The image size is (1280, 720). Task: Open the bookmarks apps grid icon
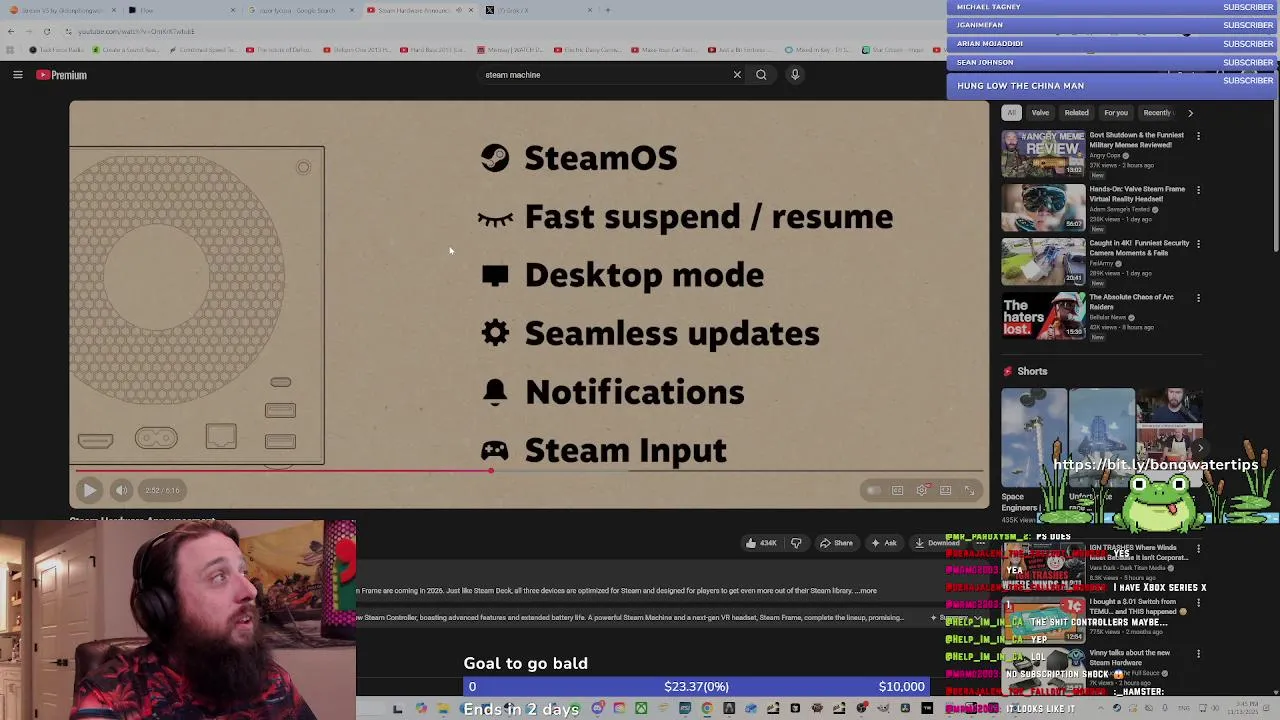pyautogui.click(x=9, y=50)
